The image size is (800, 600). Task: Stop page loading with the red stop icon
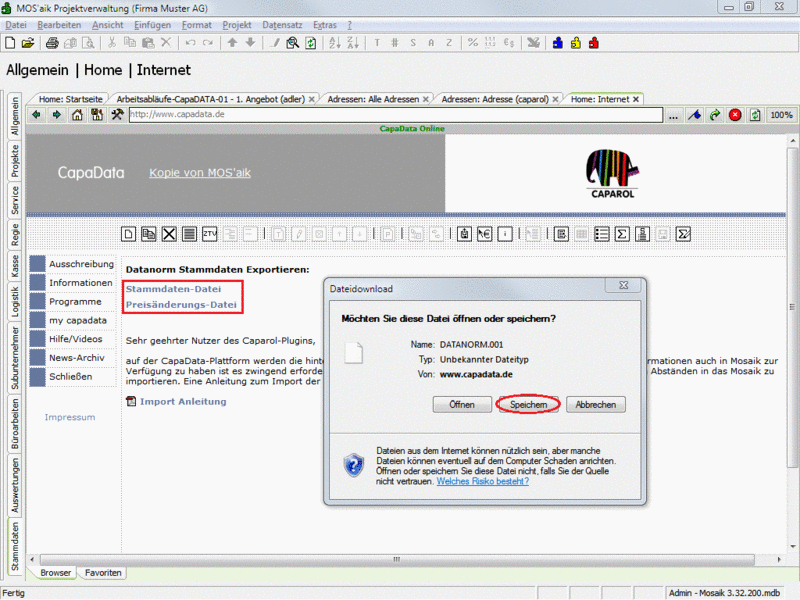pos(735,115)
